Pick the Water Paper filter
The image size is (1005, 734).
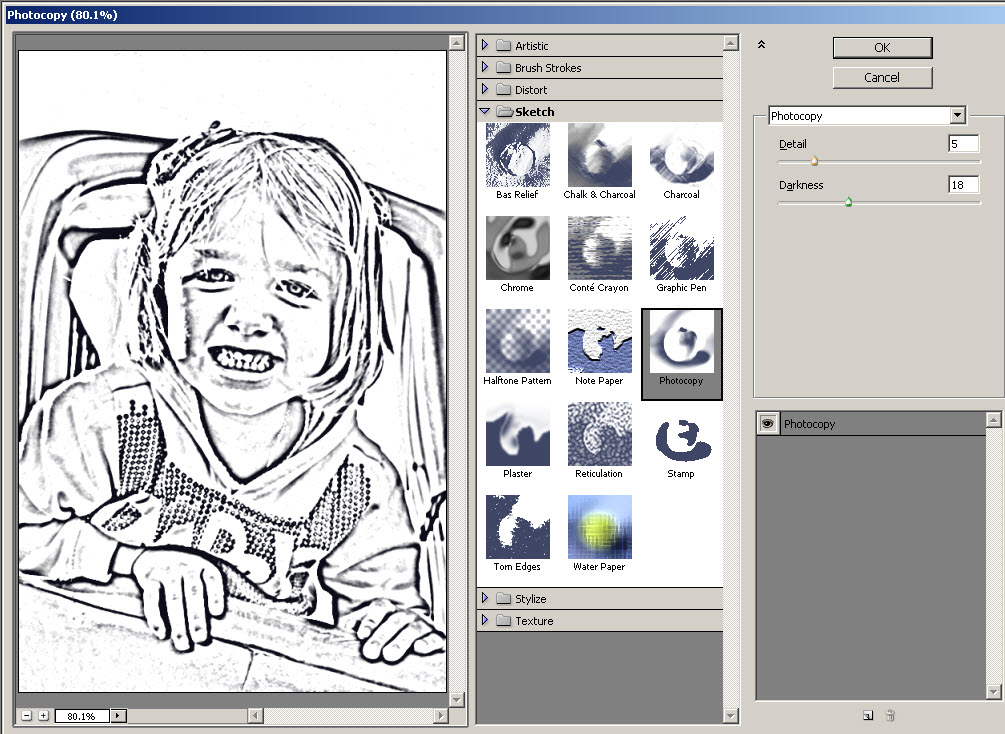pos(599,527)
